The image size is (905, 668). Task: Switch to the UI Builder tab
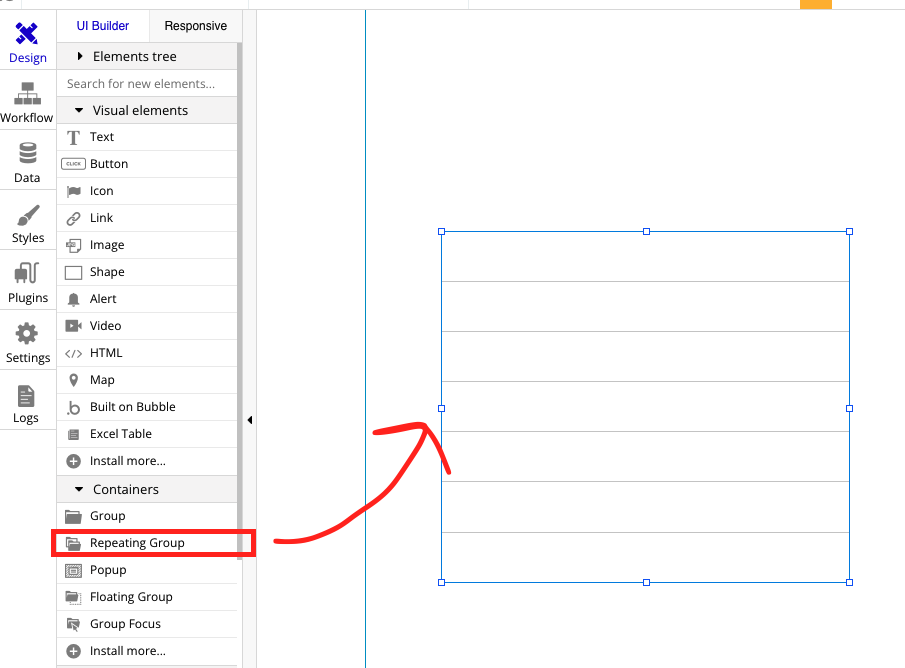(x=102, y=25)
